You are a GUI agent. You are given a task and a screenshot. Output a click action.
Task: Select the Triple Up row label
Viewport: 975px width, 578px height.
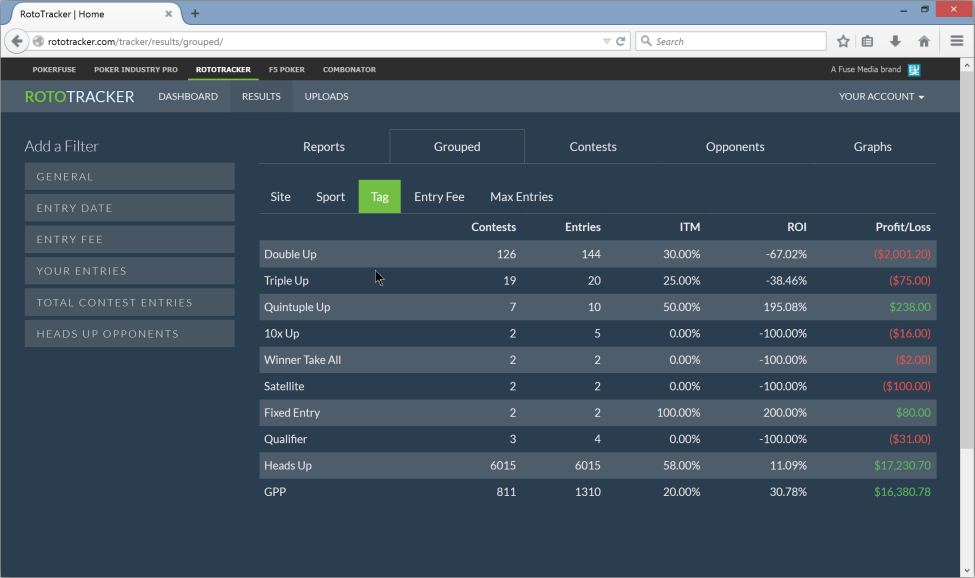pos(286,280)
